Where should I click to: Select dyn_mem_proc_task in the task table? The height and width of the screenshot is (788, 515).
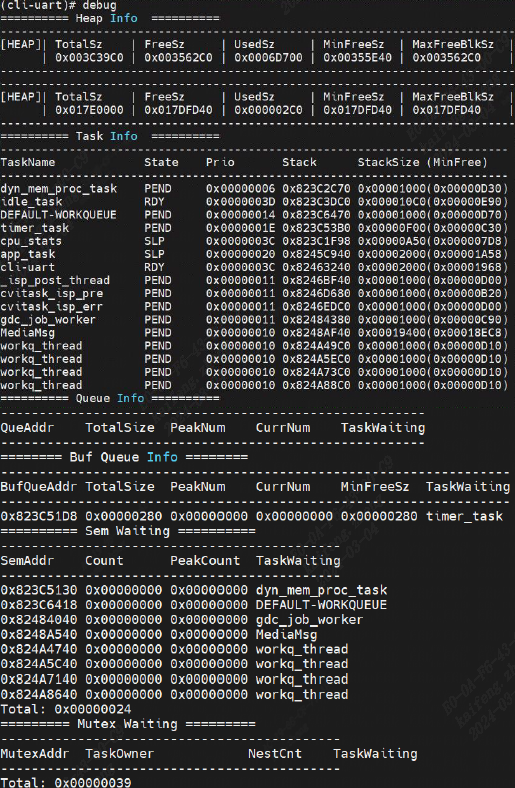coord(58,189)
